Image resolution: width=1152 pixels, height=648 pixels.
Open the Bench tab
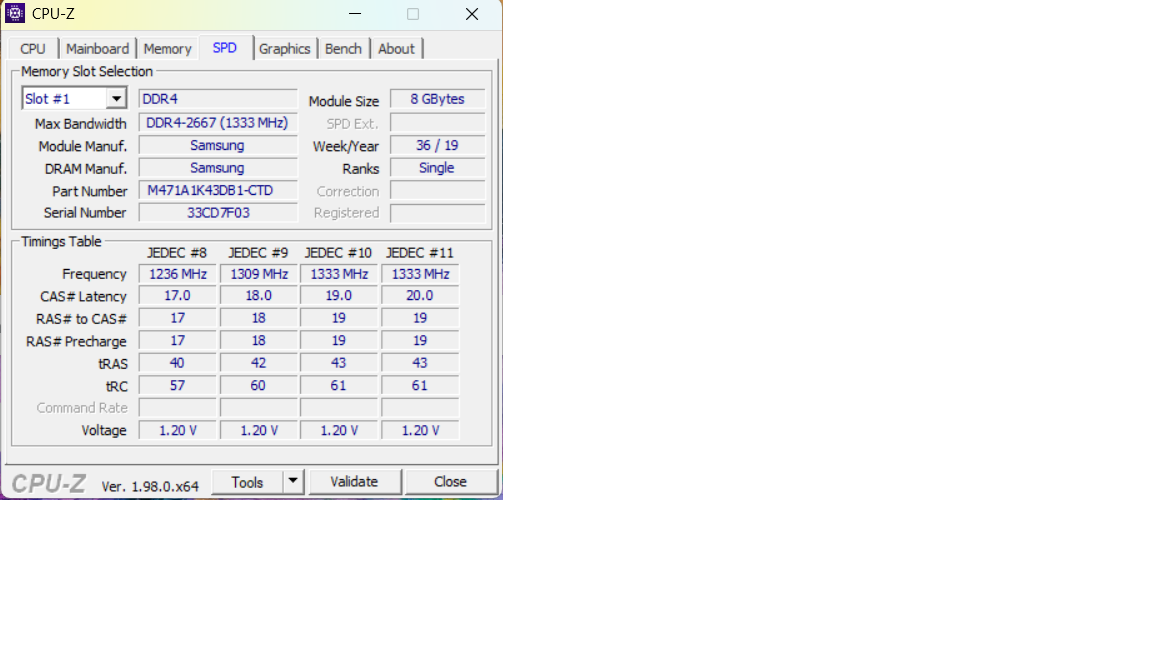pos(343,49)
